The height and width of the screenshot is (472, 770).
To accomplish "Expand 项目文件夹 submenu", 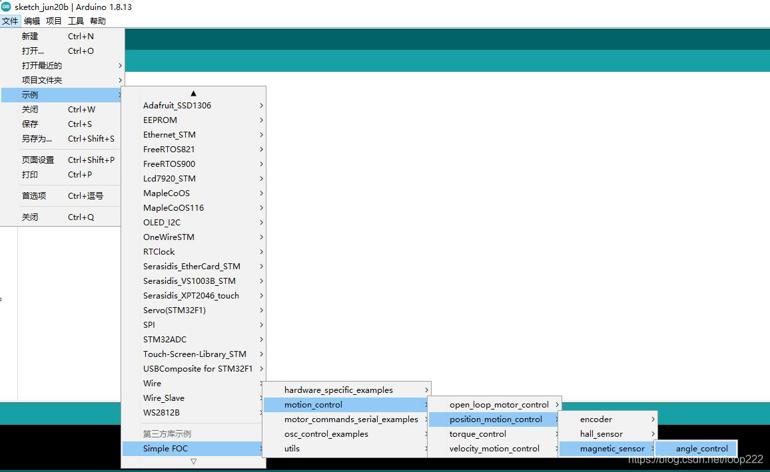I will 62,80.
